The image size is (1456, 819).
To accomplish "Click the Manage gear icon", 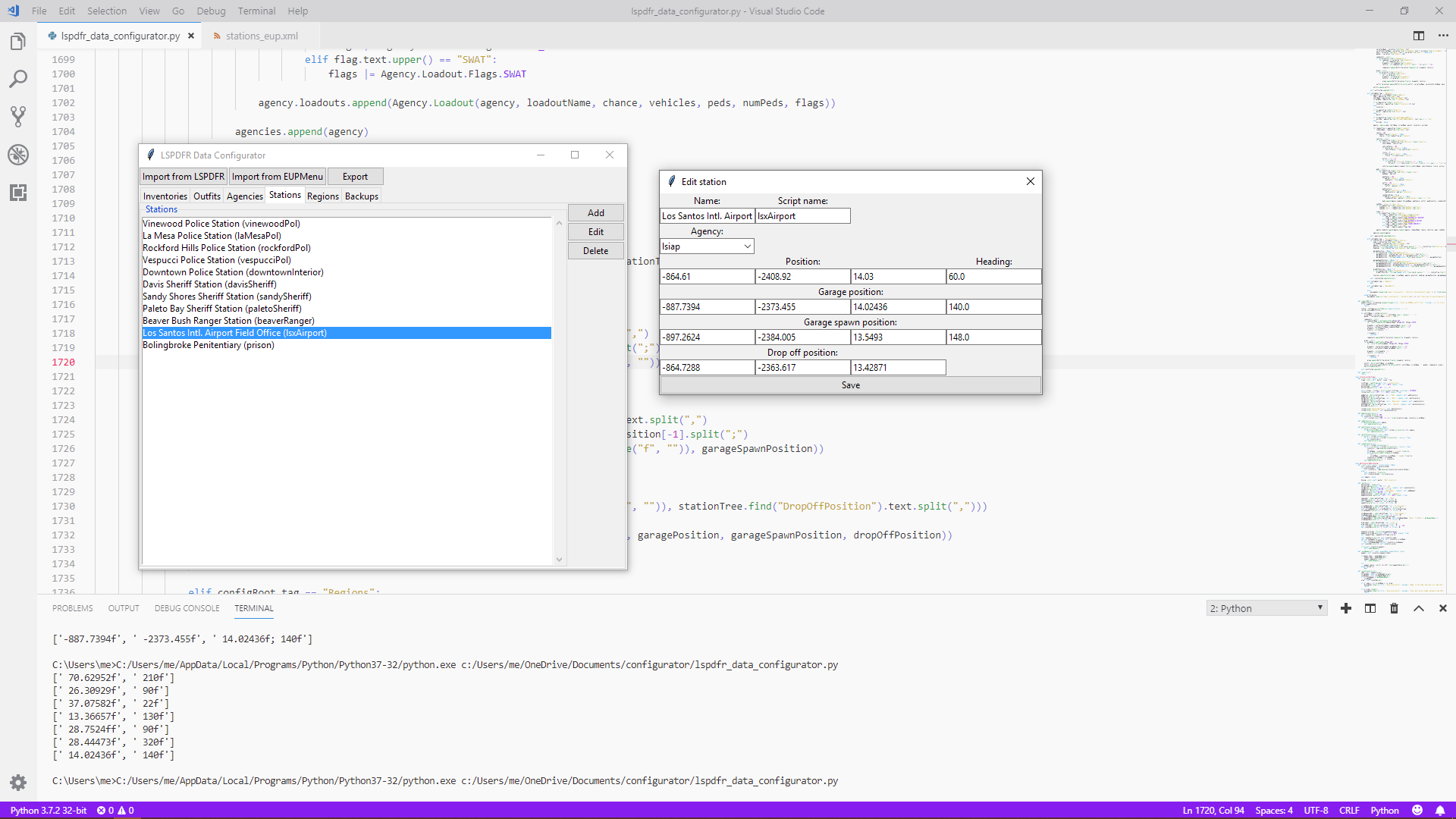I will click(18, 782).
